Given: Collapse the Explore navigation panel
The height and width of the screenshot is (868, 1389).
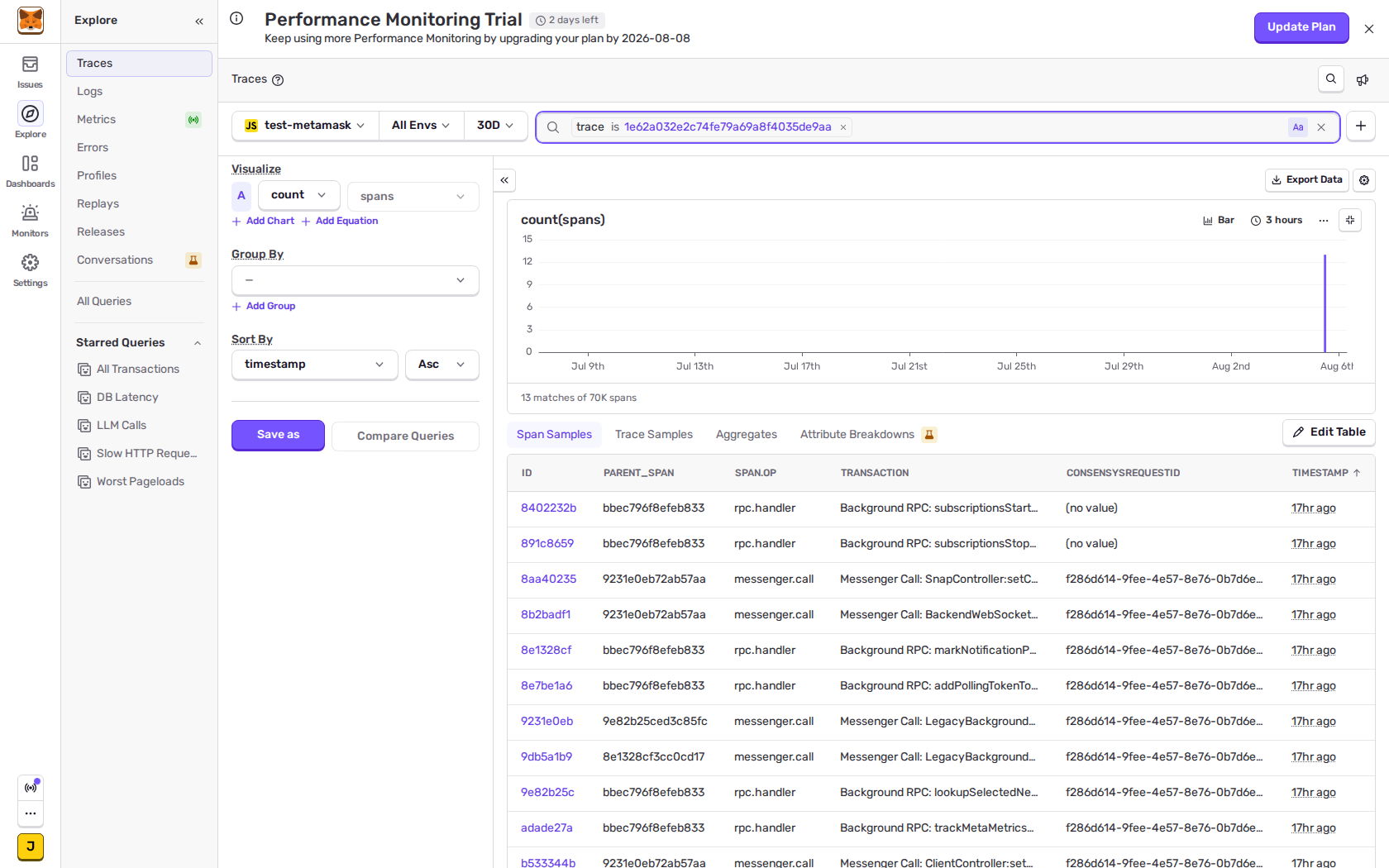Looking at the screenshot, I should (199, 21).
